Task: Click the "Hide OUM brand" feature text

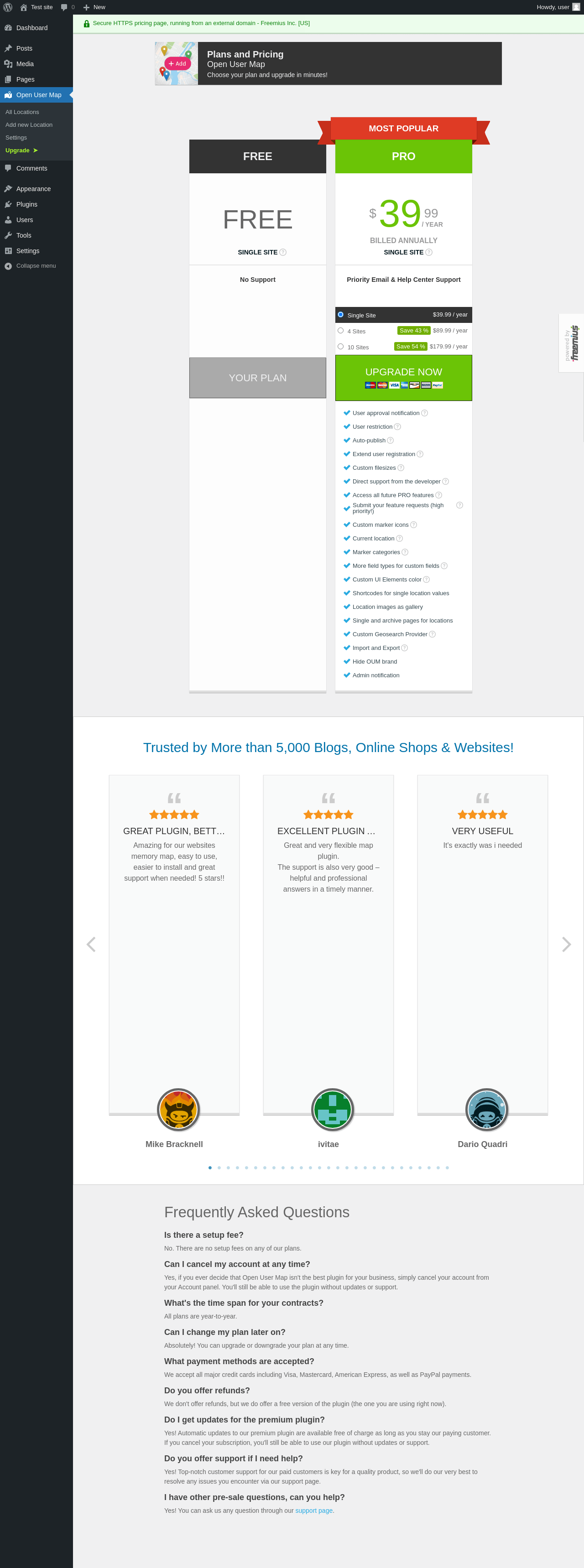Action: pyautogui.click(x=375, y=662)
